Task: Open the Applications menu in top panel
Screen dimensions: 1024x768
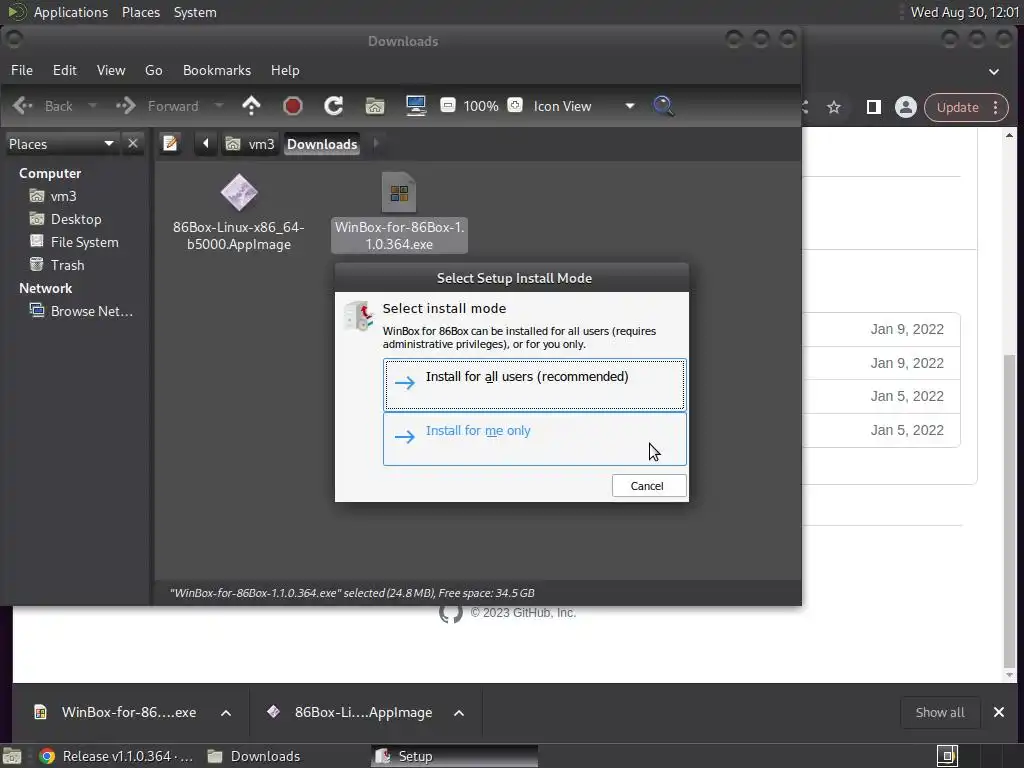Action: pyautogui.click(x=71, y=12)
